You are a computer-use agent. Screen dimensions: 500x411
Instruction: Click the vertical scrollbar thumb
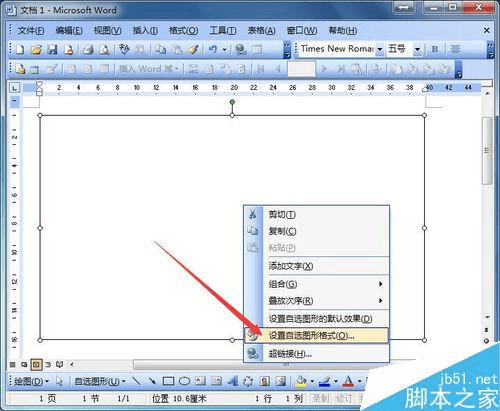(487, 151)
